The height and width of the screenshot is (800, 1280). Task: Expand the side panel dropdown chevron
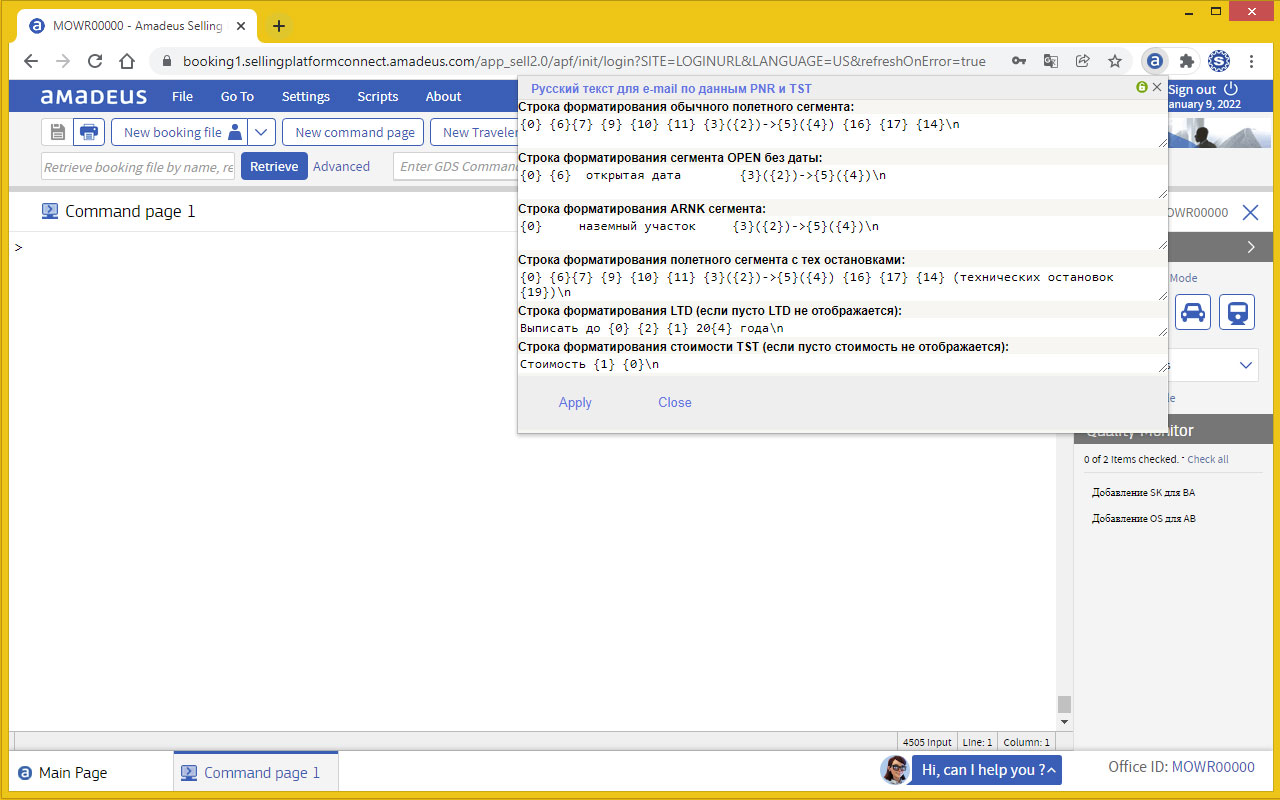click(x=1246, y=365)
